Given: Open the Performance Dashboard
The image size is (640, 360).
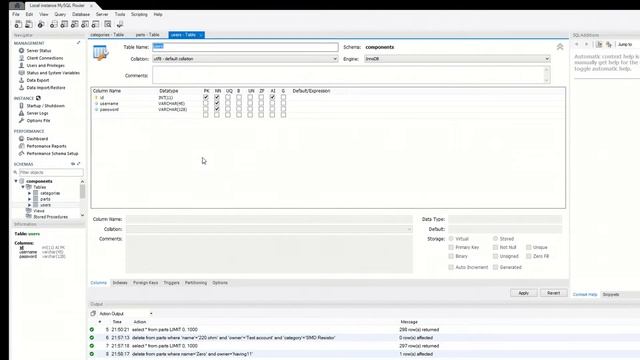Looking at the screenshot, I should click(37, 139).
